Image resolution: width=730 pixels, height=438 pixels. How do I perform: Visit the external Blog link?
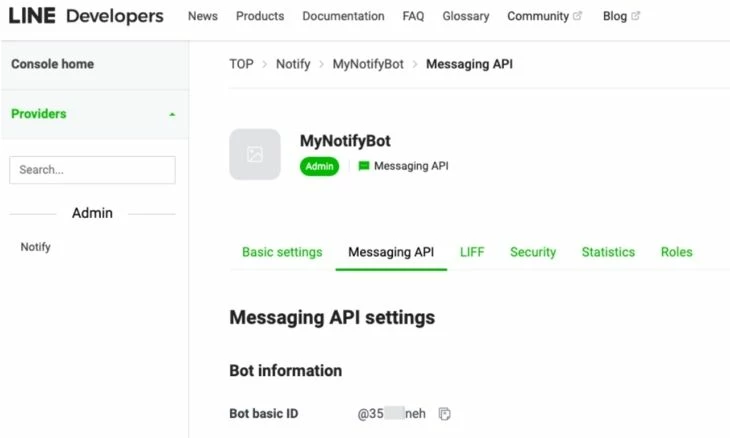click(x=621, y=16)
